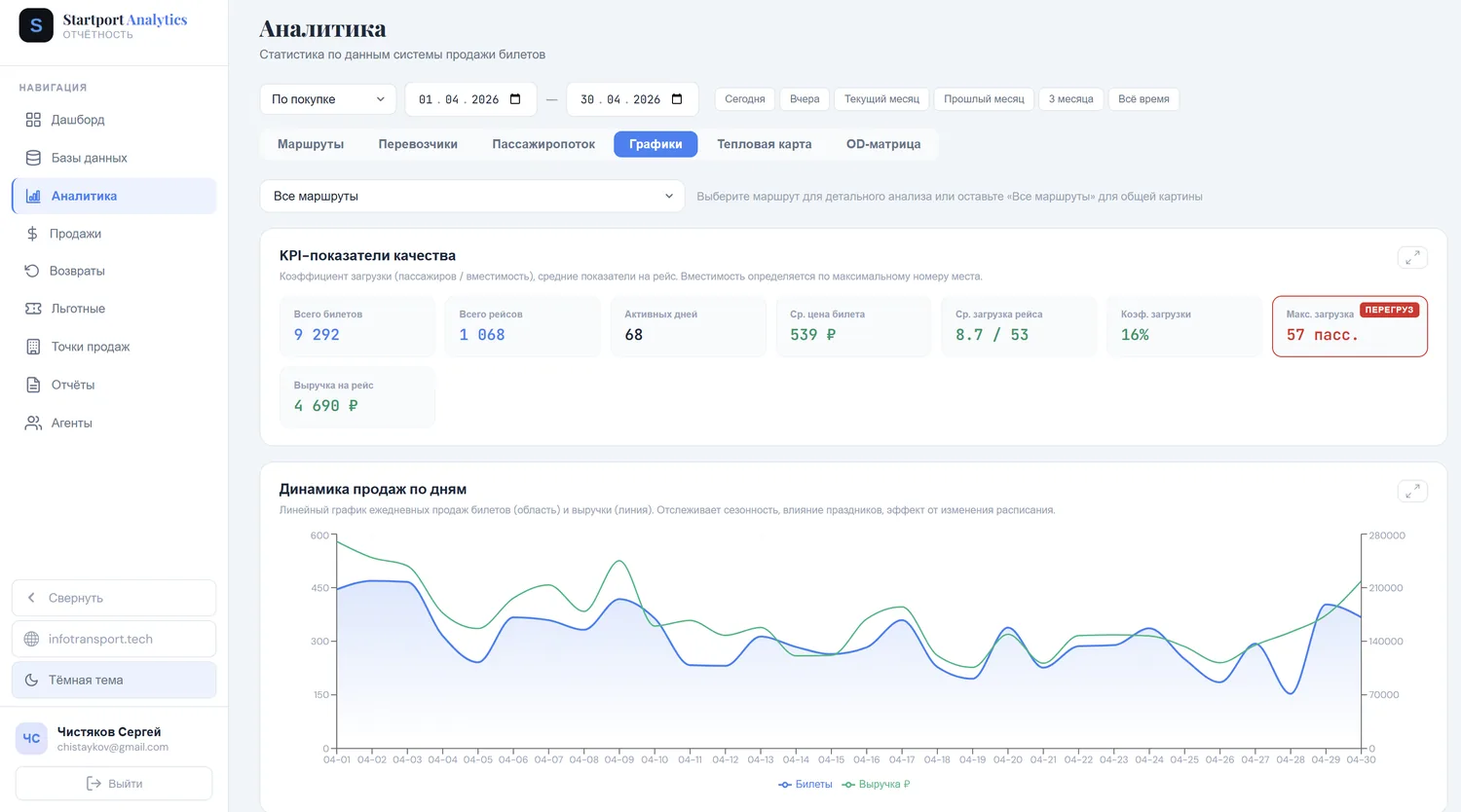Expand the KPI-показатели panel to fullscreen
This screenshot has height=812, width=1461.
1412,257
